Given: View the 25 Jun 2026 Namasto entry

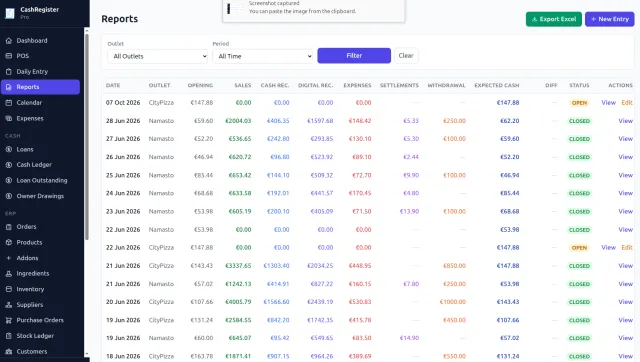Looking at the screenshot, I should point(625,175).
